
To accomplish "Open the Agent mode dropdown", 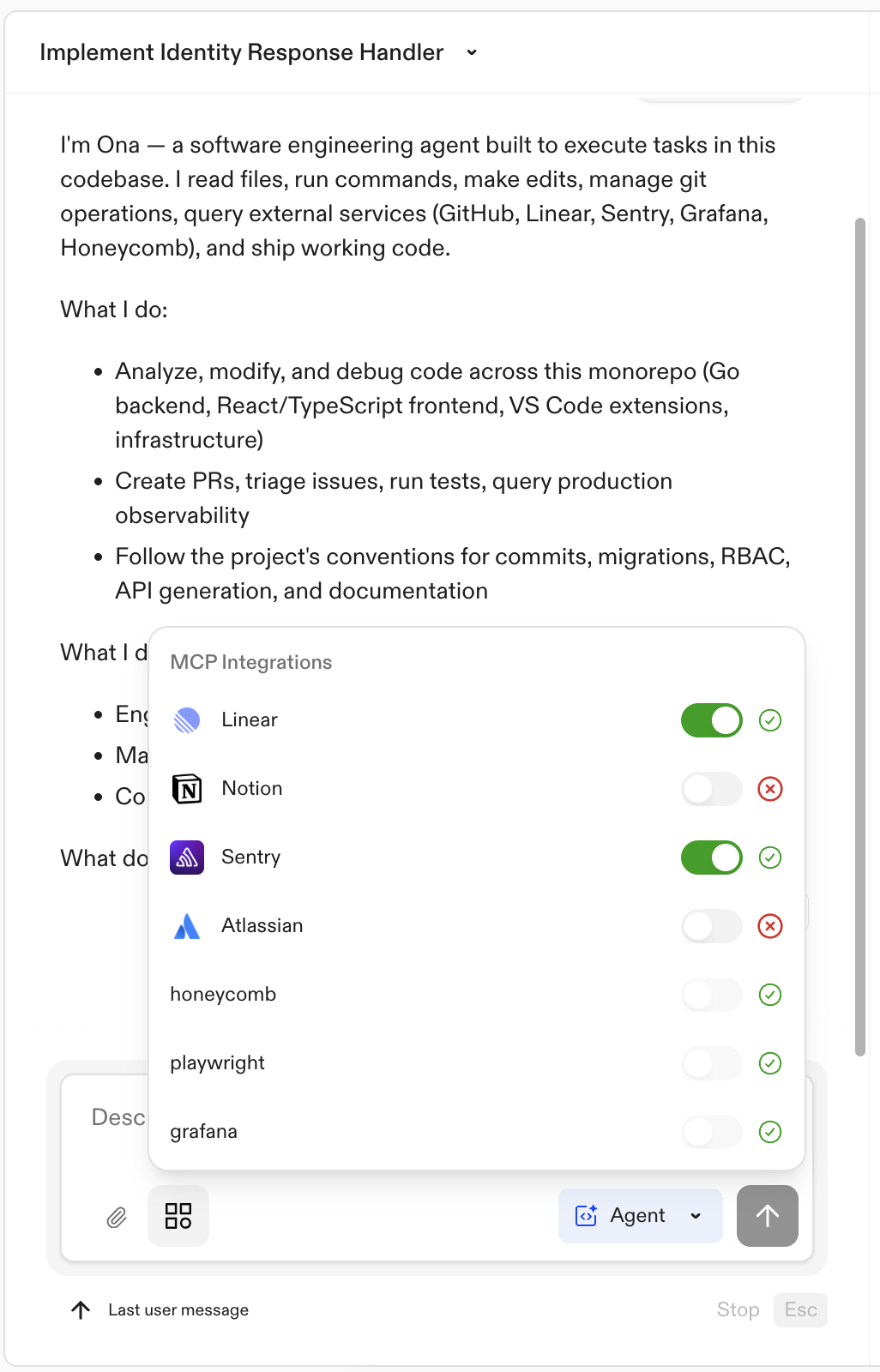I will 695,1216.
